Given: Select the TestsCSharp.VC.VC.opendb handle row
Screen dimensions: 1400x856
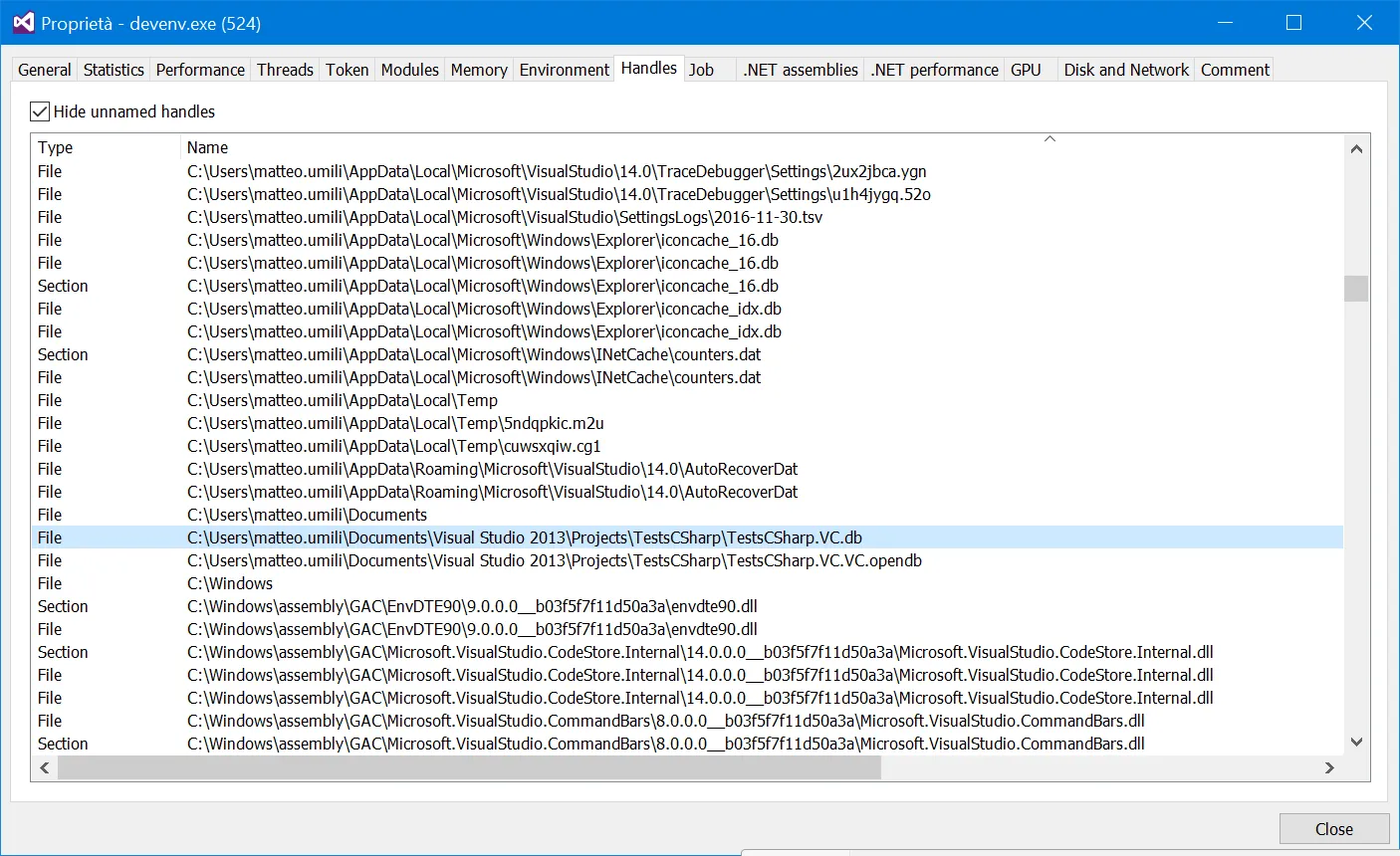Looking at the screenshot, I should 687,560.
